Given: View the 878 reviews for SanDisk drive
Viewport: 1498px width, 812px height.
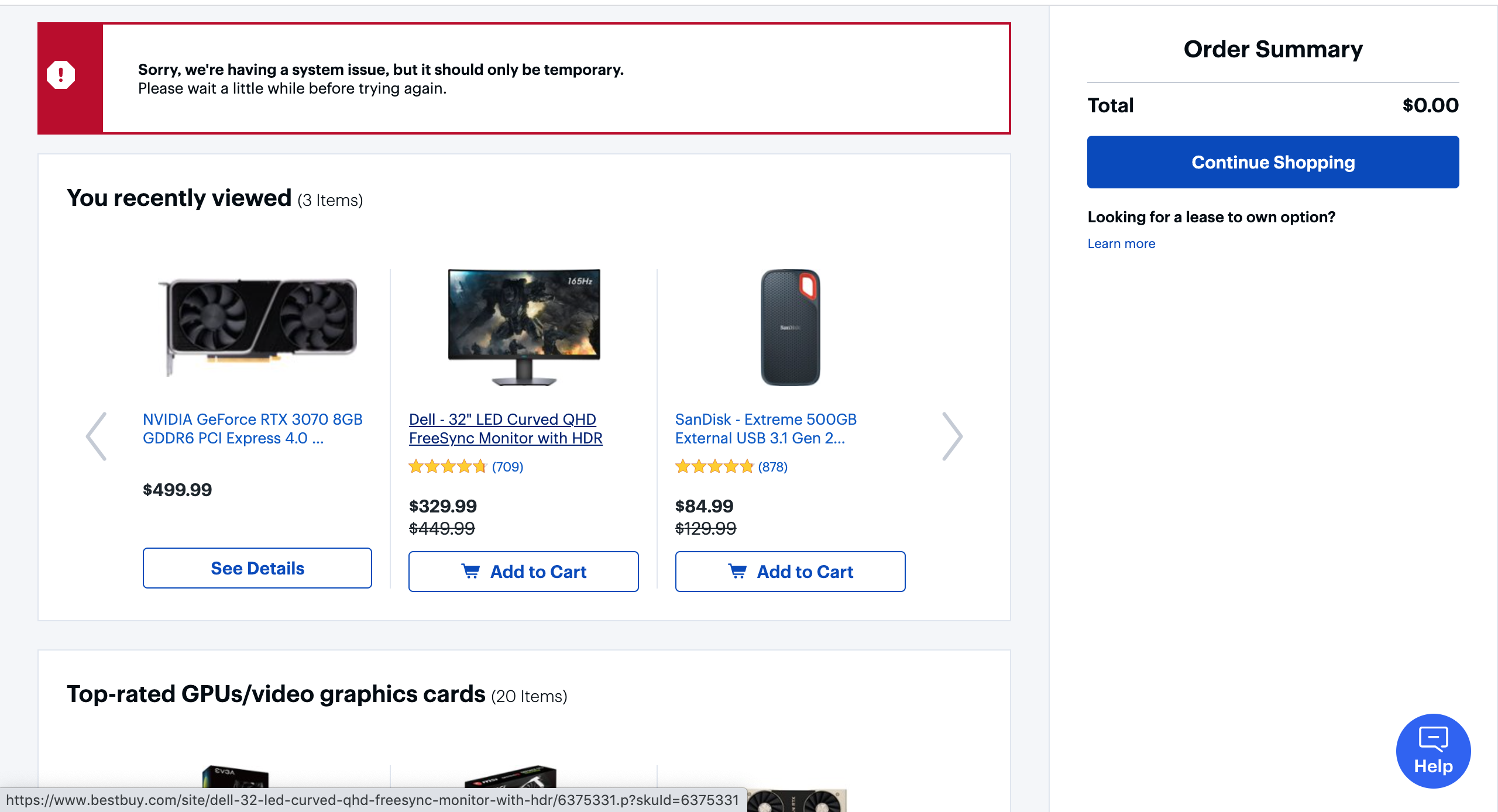Looking at the screenshot, I should click(x=773, y=467).
